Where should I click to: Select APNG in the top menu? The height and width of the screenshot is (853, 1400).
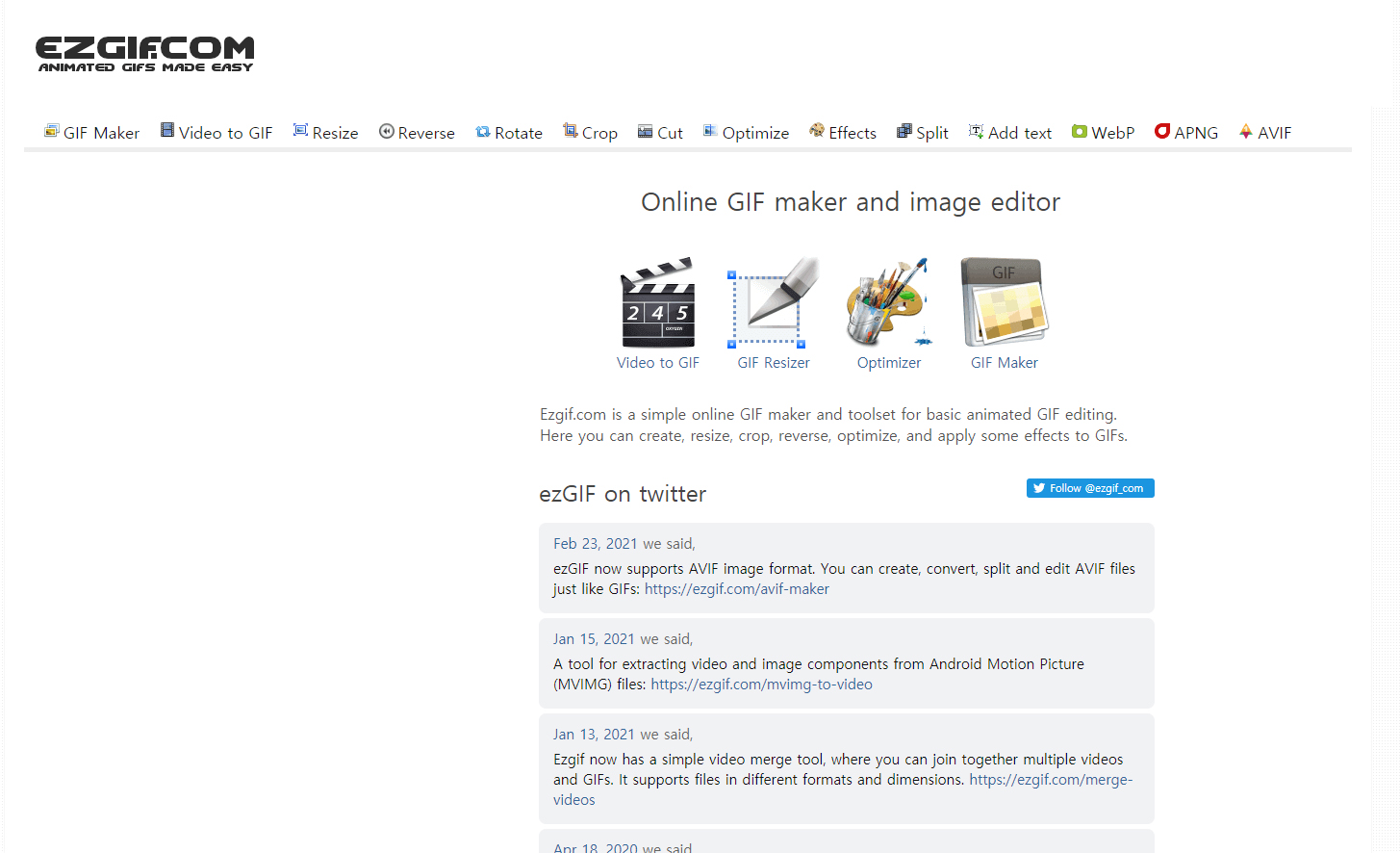[x=1186, y=132]
